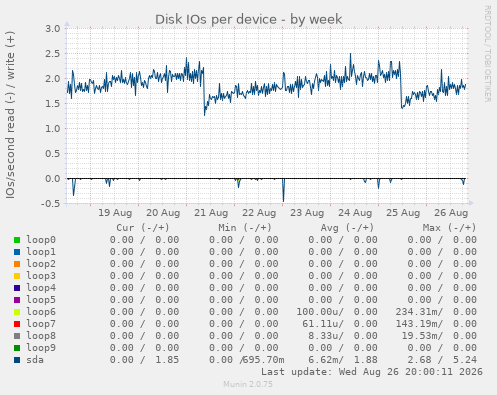
Task: Select the loop6 legend label
Action: point(41,312)
